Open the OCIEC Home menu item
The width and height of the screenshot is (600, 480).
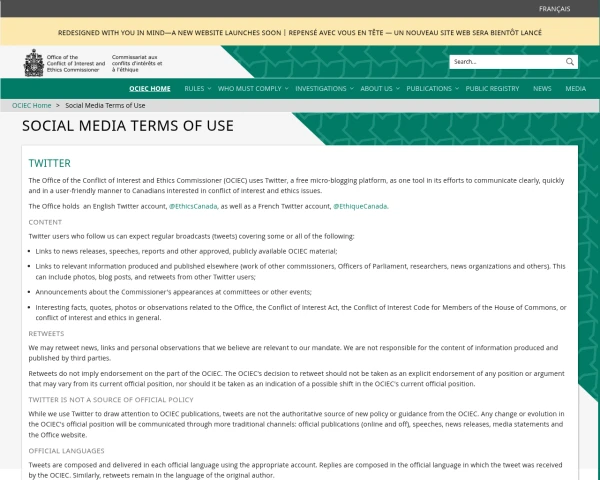150,88
